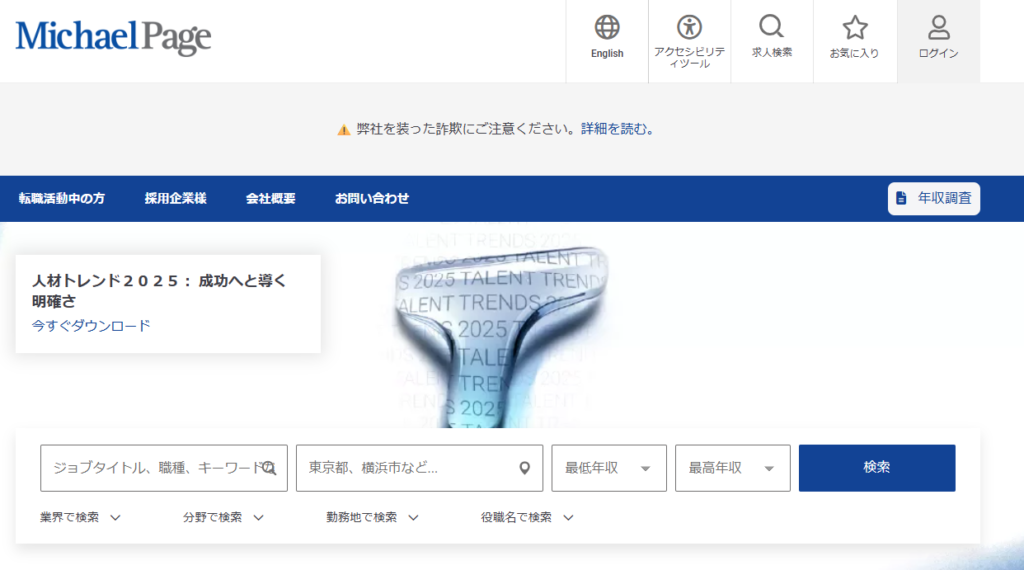The width and height of the screenshot is (1024, 570).
Task: Open the 最高年収 dropdown
Action: pyautogui.click(x=732, y=468)
